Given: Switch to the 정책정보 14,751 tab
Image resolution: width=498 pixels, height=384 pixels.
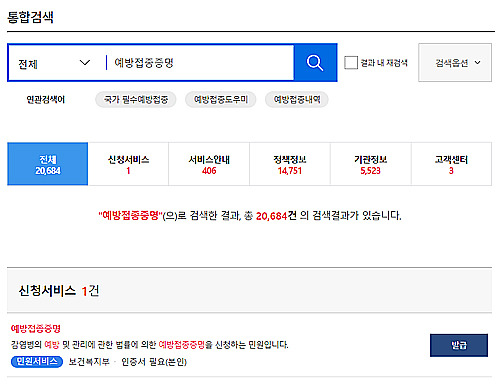Looking at the screenshot, I should 290,164.
